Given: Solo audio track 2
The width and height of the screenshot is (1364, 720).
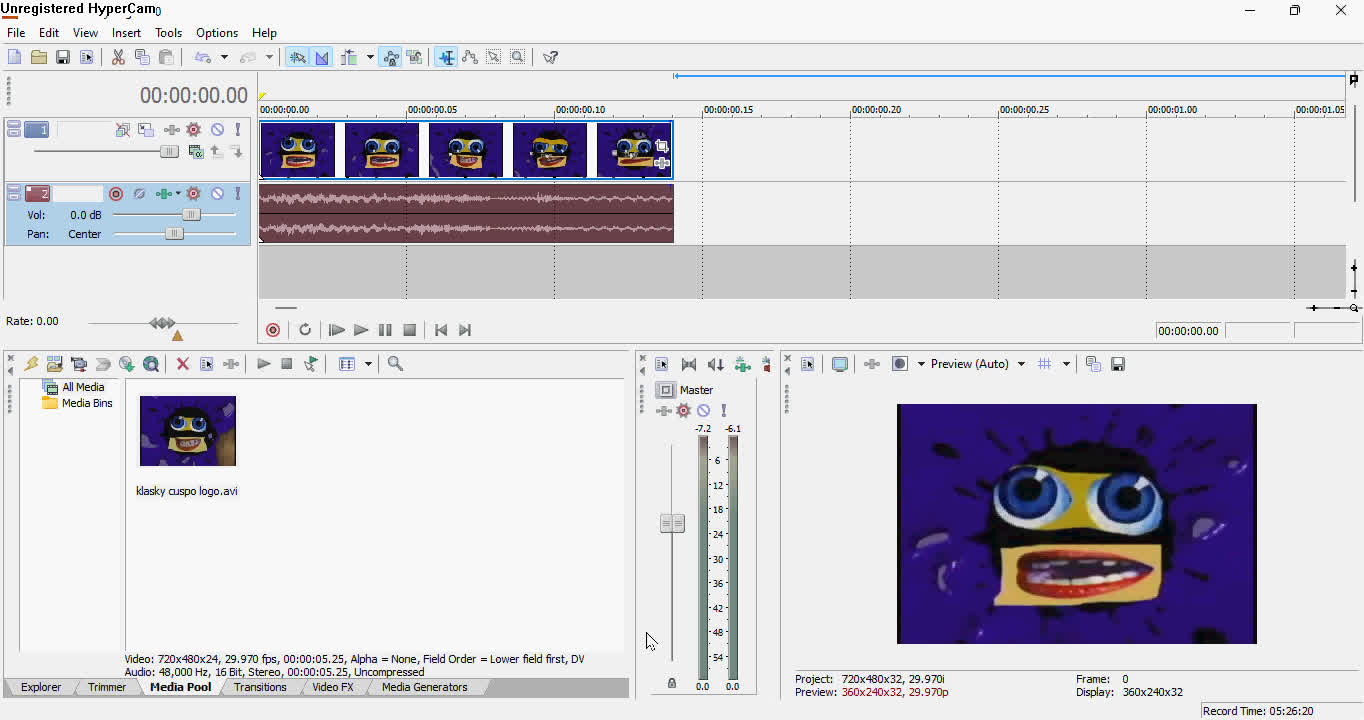Looking at the screenshot, I should point(237,193).
